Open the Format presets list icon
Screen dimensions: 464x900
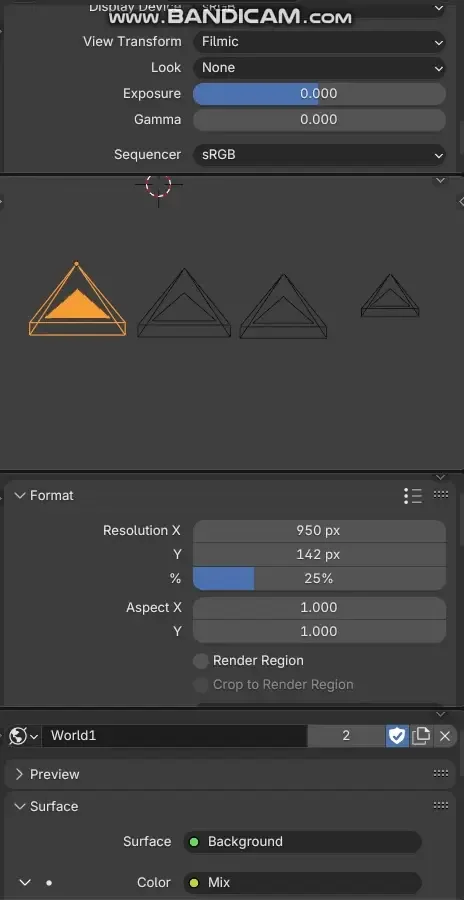click(413, 495)
